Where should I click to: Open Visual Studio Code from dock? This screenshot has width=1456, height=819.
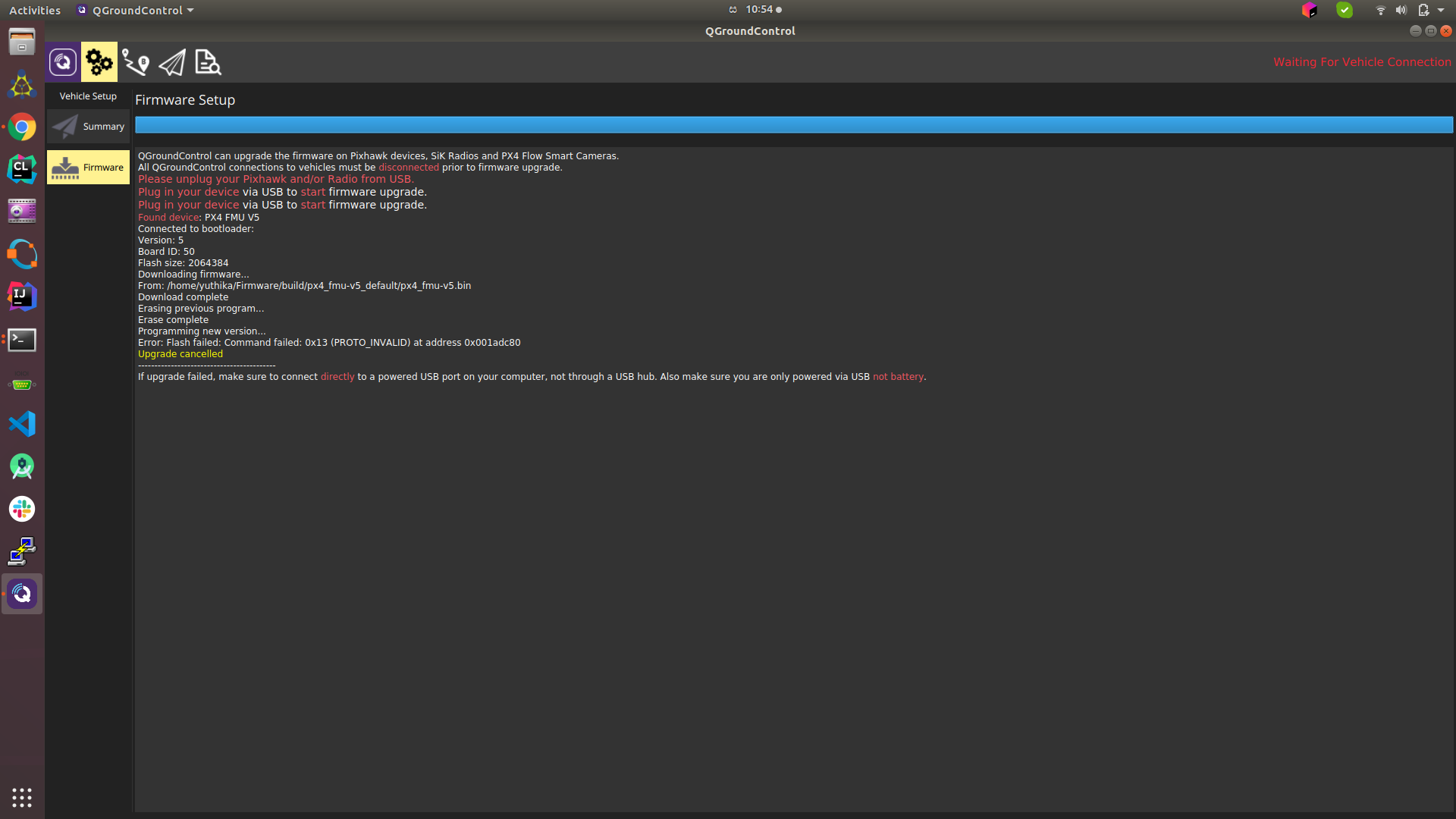22,424
